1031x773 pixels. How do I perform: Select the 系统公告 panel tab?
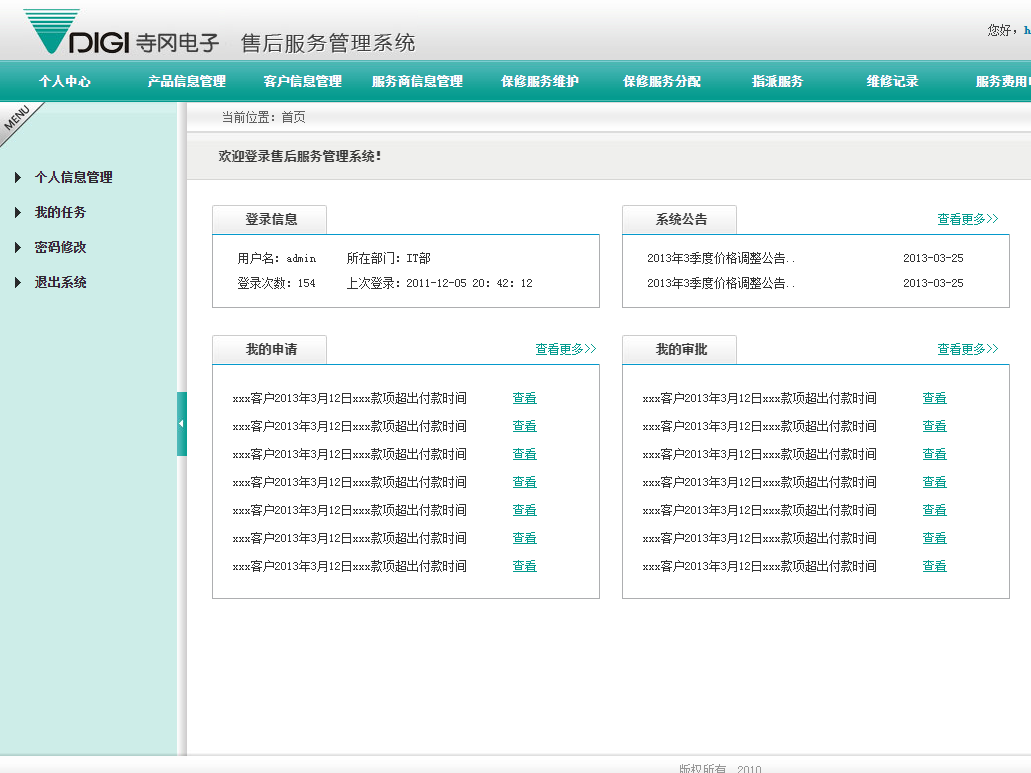pos(679,220)
